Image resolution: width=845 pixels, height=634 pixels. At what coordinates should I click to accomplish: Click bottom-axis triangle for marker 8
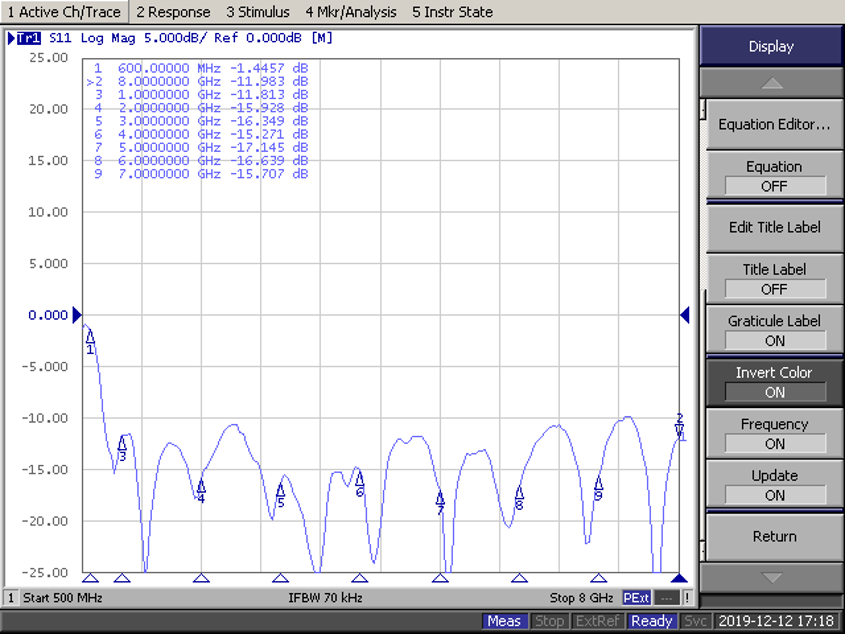pyautogui.click(x=519, y=578)
